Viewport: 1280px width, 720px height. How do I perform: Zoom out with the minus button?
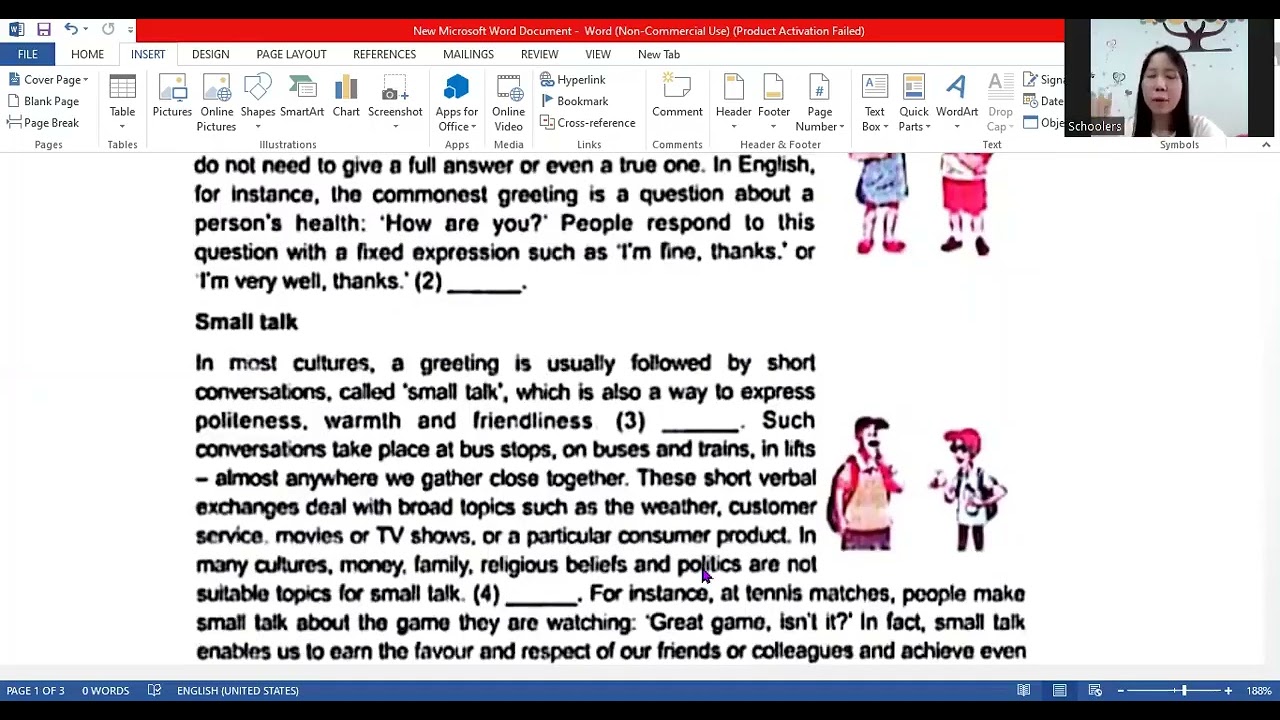[1121, 691]
